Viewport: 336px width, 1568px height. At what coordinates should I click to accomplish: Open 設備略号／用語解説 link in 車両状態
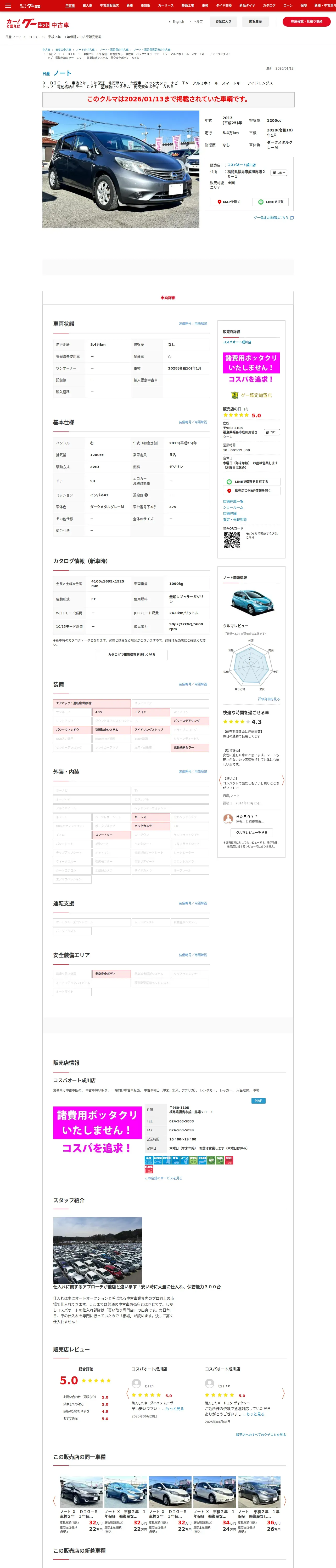pos(193,324)
